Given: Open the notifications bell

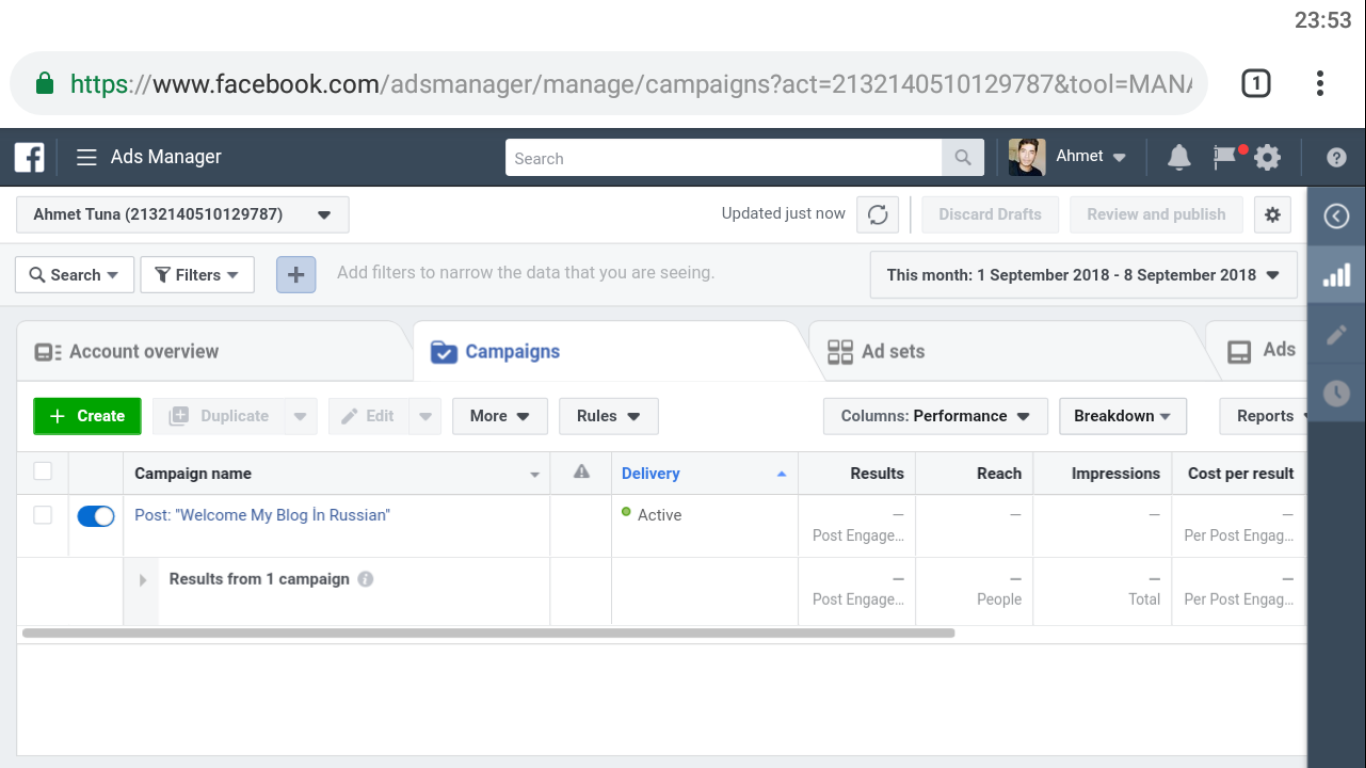Looking at the screenshot, I should pos(1179,157).
